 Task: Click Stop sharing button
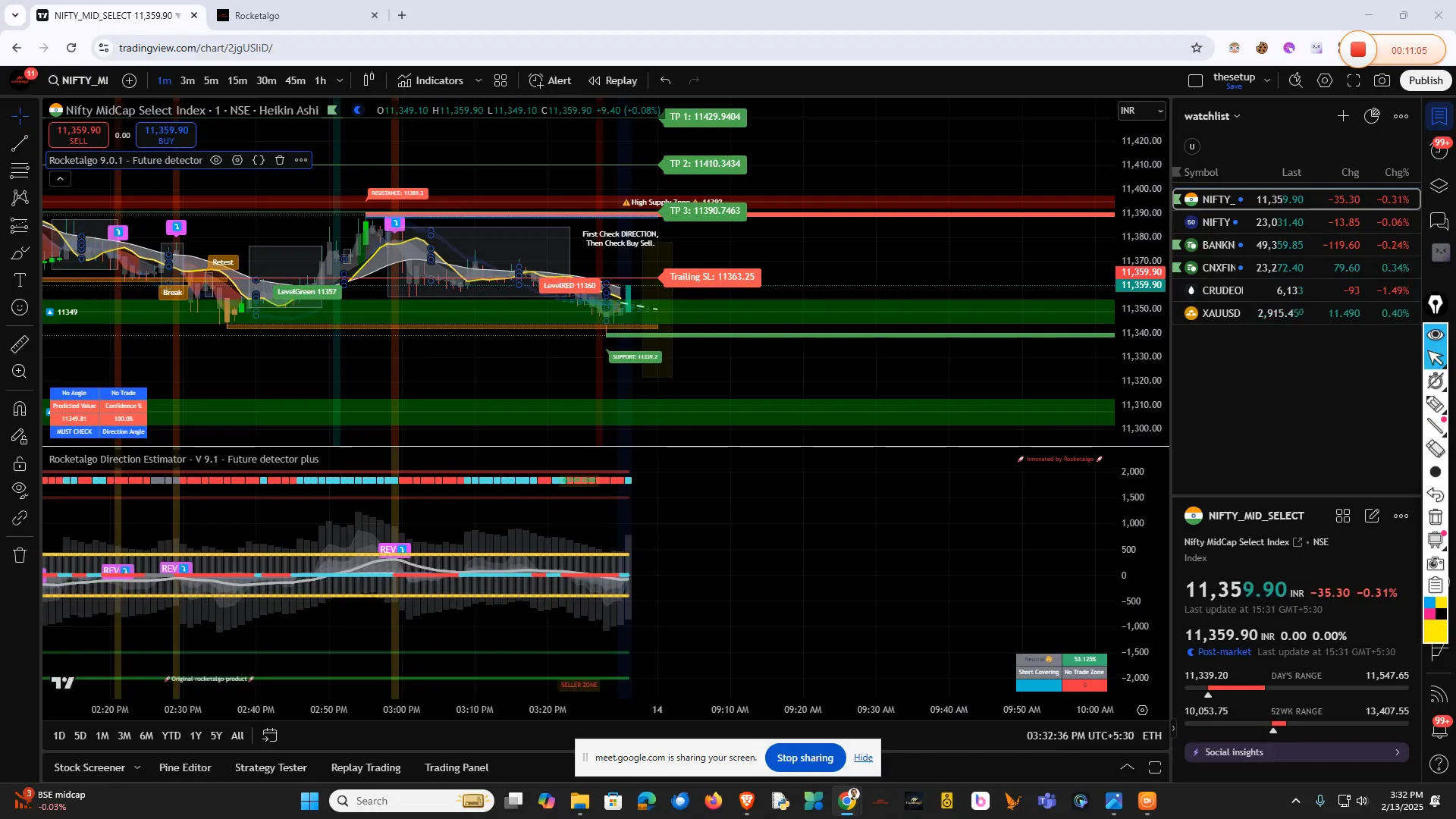tap(805, 758)
